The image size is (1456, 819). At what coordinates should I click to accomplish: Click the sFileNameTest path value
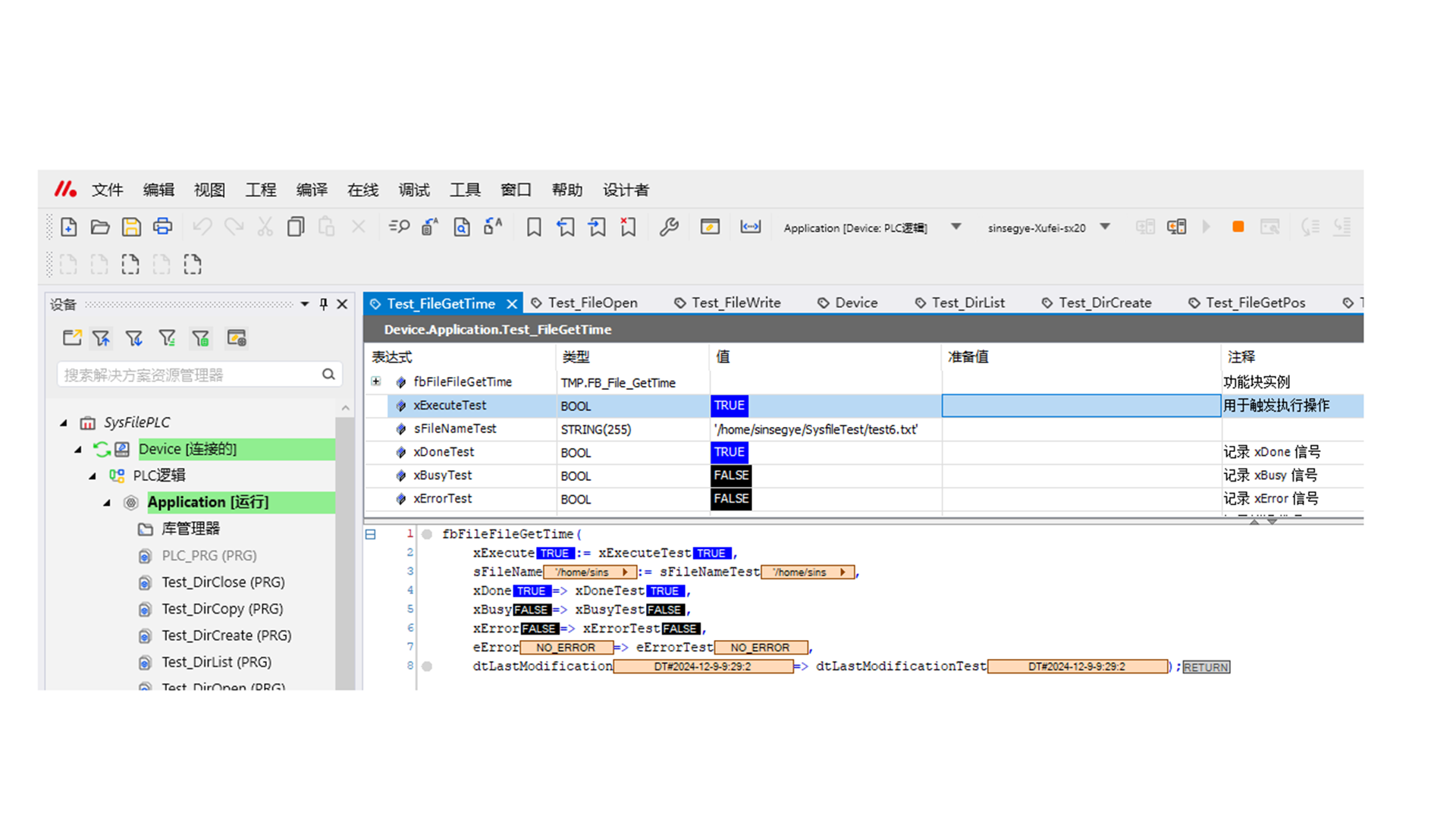(x=816, y=429)
